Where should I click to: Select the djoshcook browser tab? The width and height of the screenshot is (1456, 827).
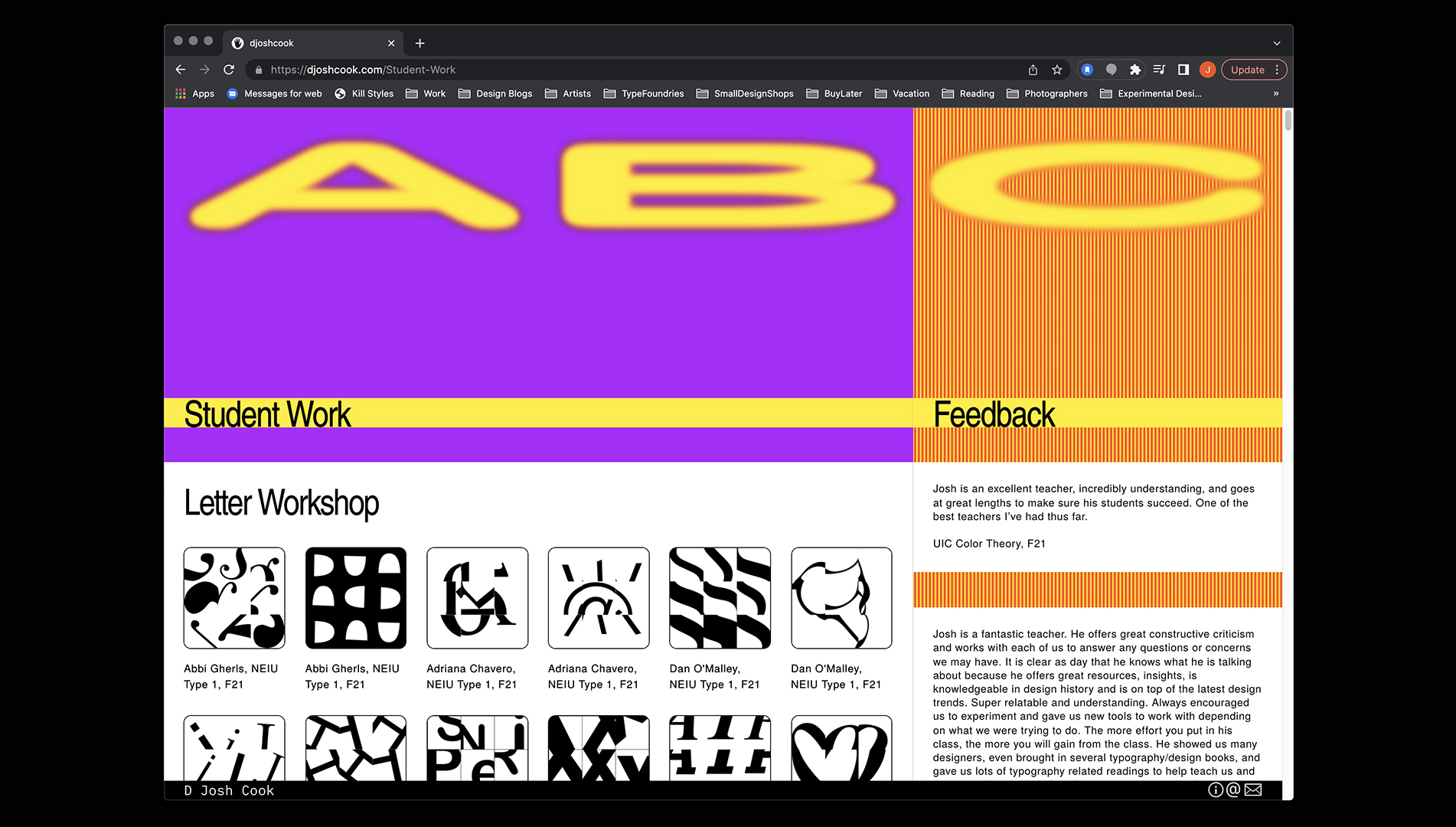click(x=314, y=44)
